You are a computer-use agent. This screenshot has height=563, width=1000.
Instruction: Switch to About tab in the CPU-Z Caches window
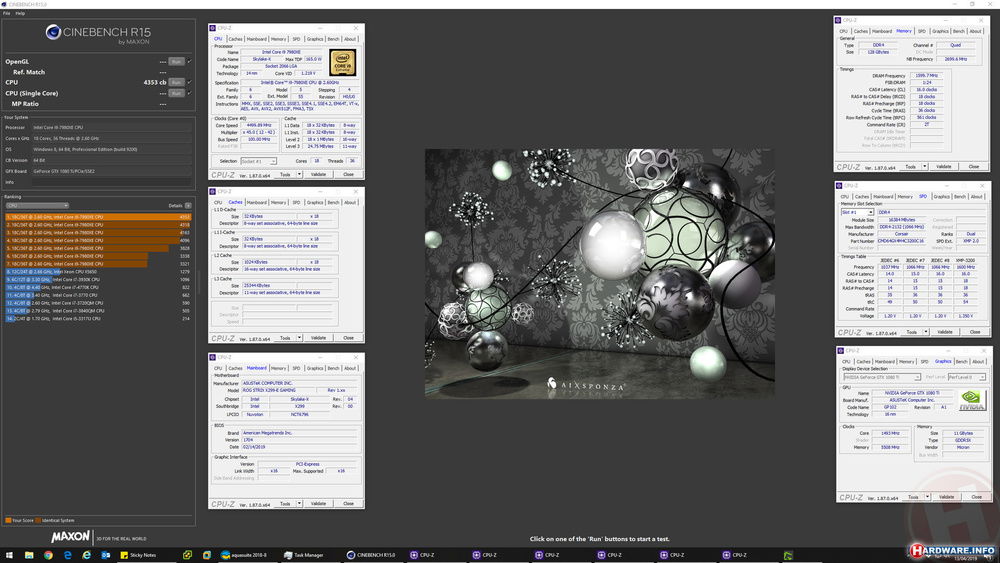[350, 202]
